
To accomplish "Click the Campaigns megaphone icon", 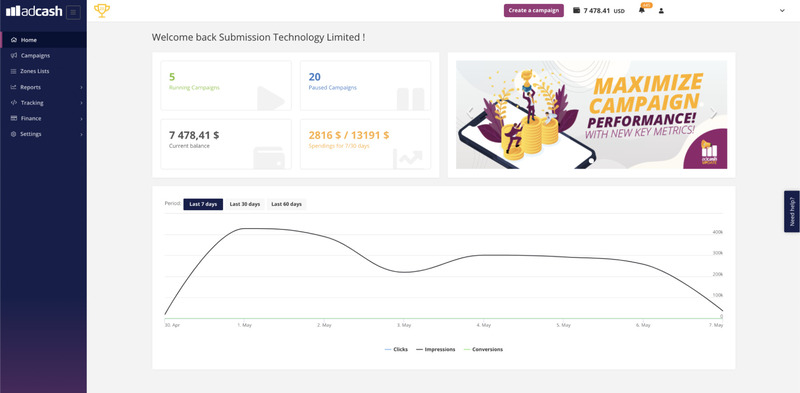I will pos(14,56).
